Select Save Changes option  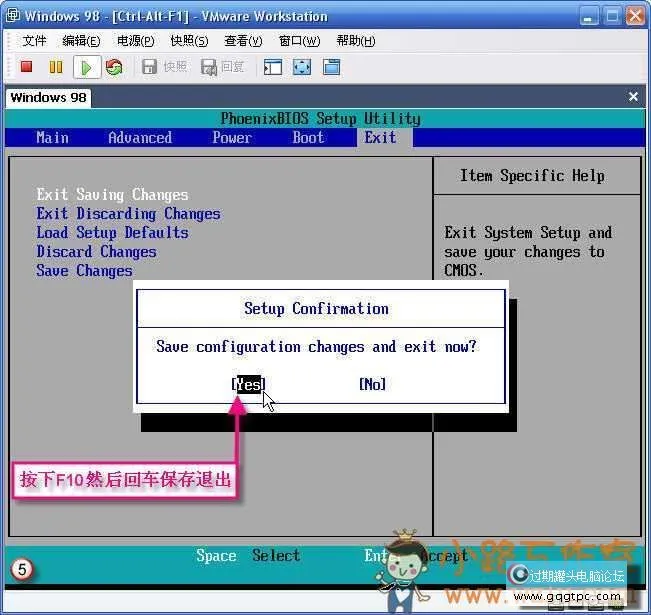84,271
